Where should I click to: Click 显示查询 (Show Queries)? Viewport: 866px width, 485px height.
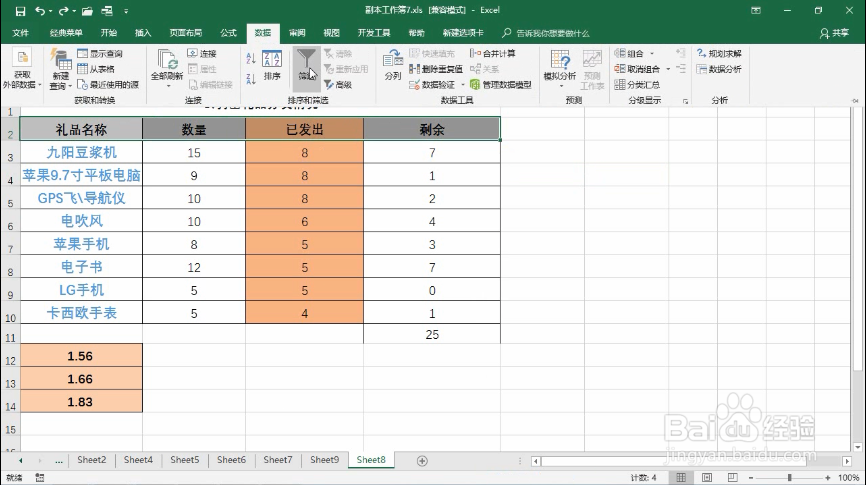[100, 54]
